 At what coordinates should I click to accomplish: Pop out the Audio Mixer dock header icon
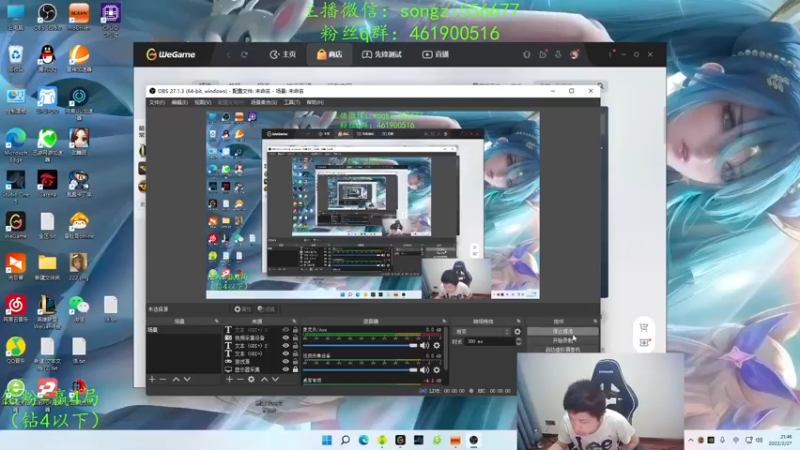444,321
